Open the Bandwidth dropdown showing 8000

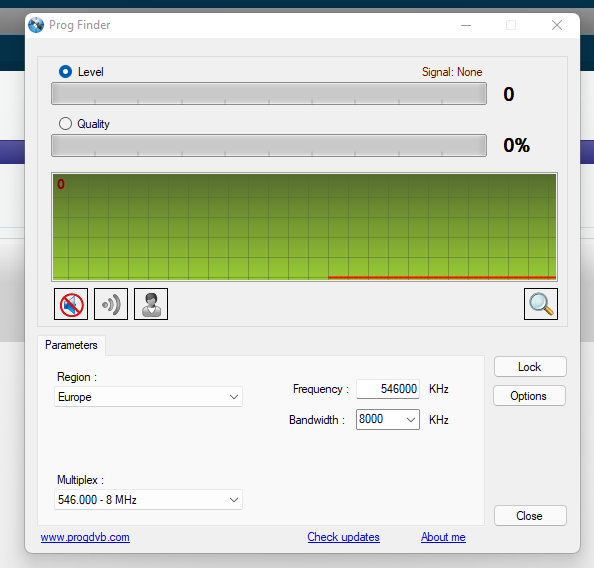(388, 419)
